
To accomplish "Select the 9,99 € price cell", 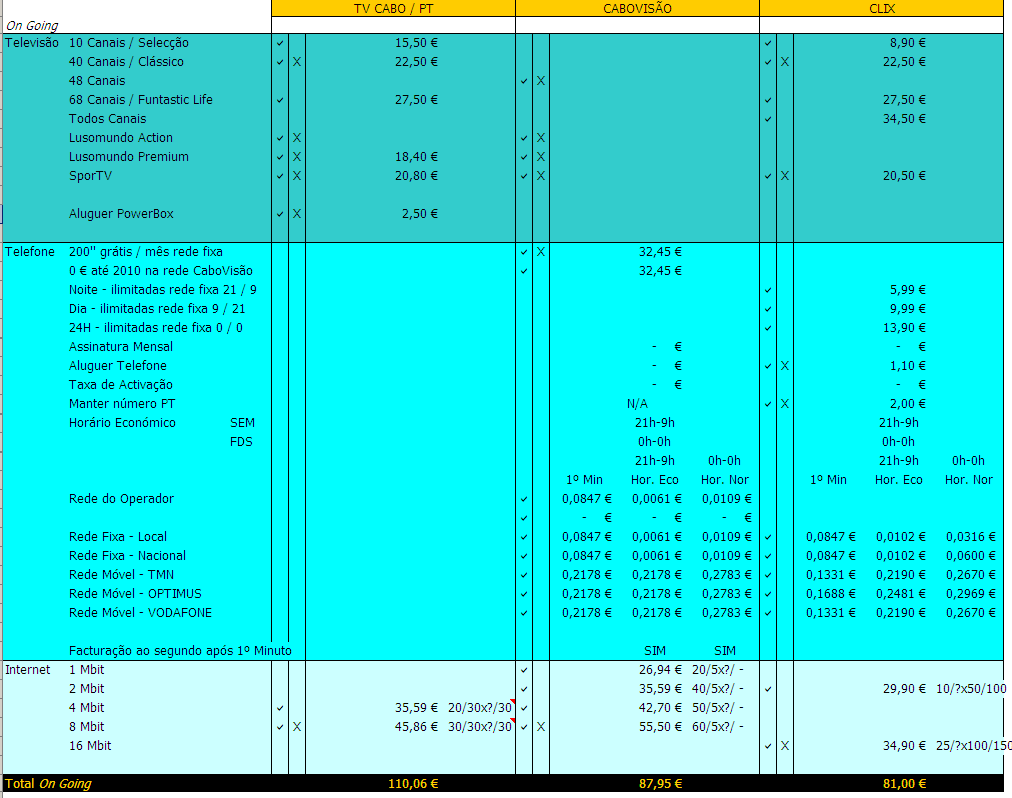I will pyautogui.click(x=907, y=309).
